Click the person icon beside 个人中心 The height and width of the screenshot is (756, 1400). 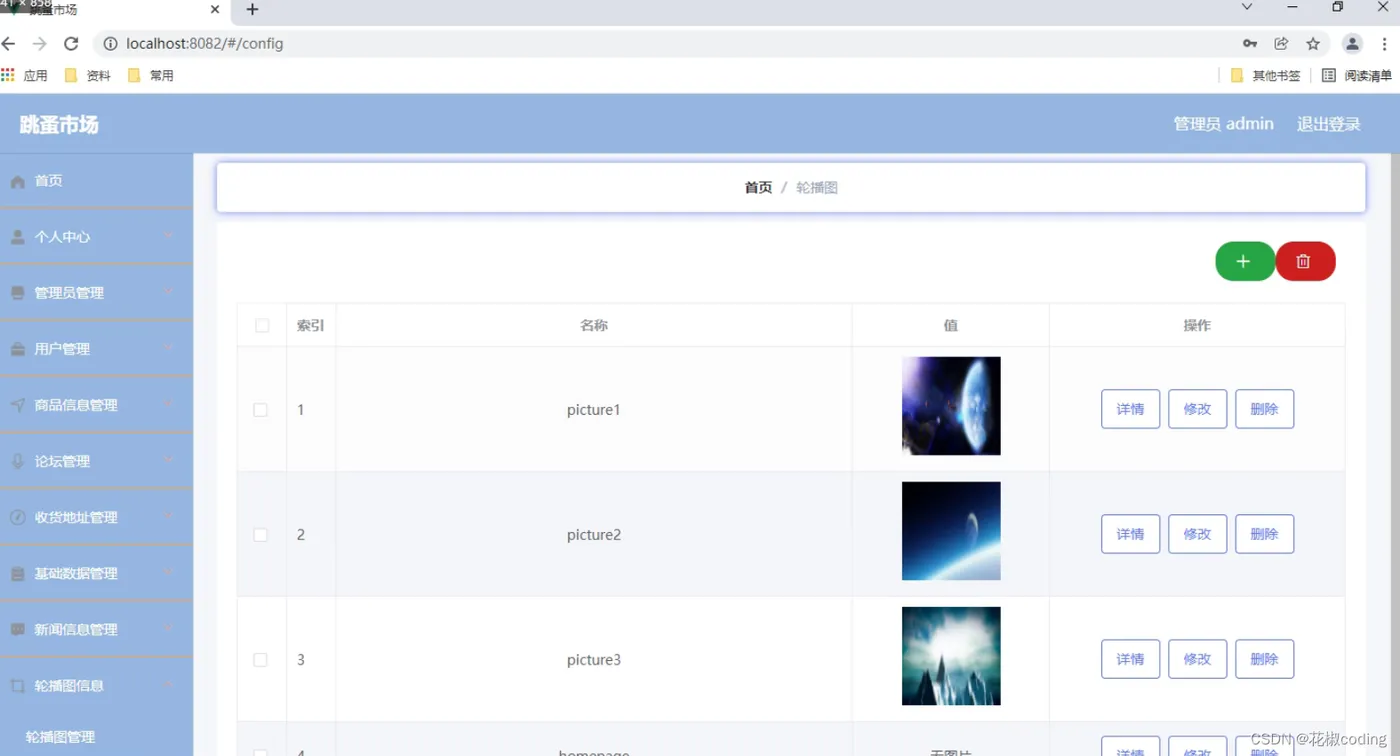pyautogui.click(x=18, y=238)
